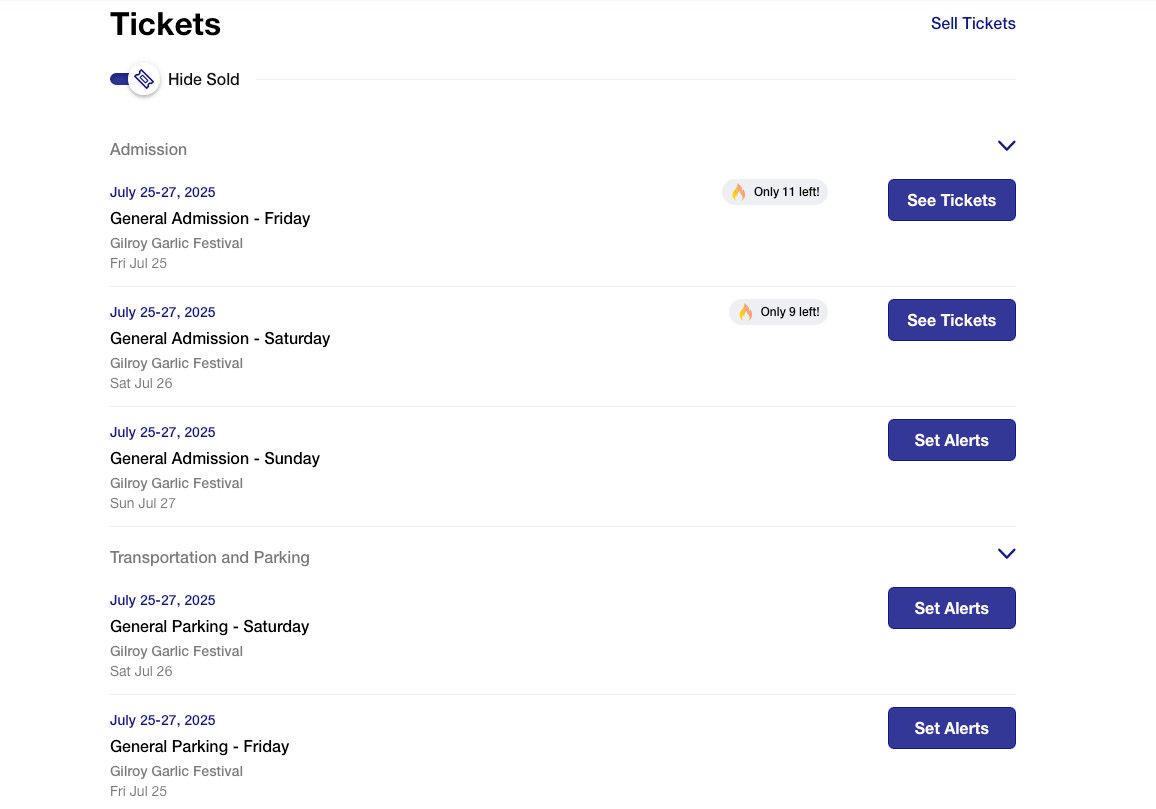This screenshot has width=1156, height=809.
Task: Collapse the Admission section chevron
Action: (1006, 146)
